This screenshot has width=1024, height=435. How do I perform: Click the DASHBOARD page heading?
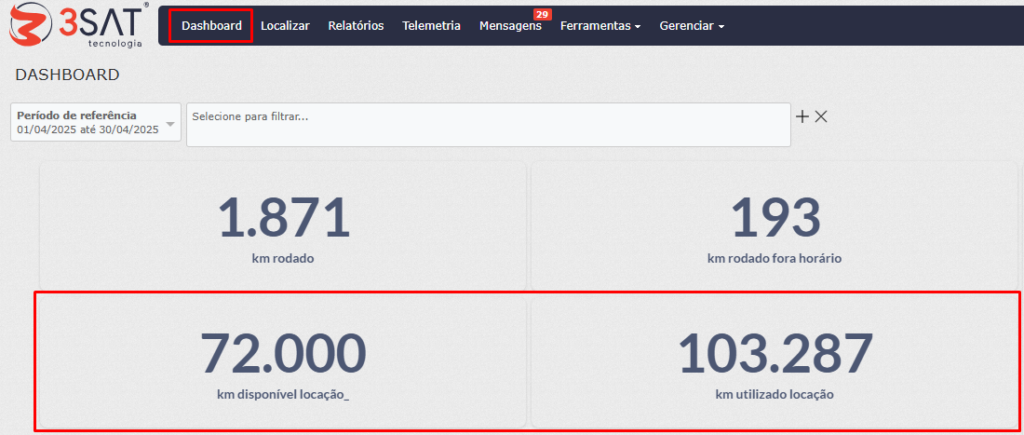tap(67, 75)
